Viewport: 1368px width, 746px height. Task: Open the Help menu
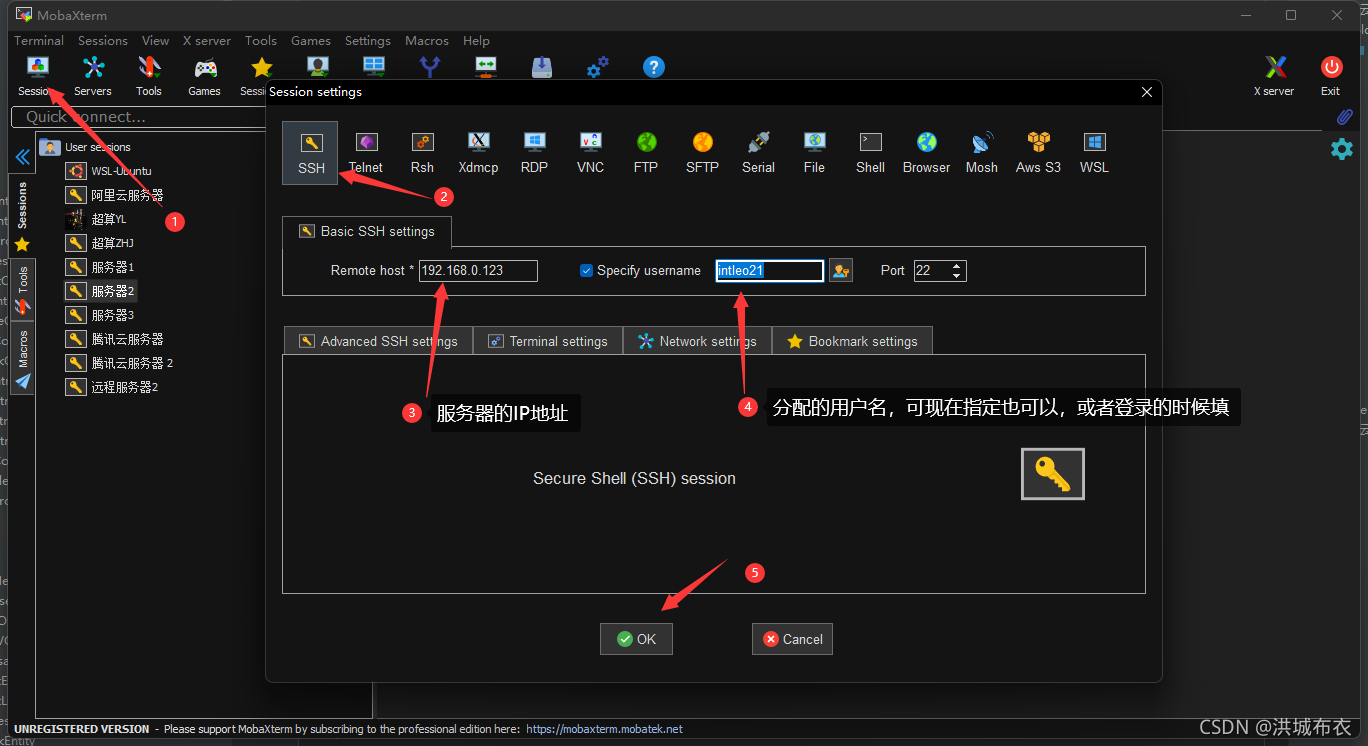476,41
